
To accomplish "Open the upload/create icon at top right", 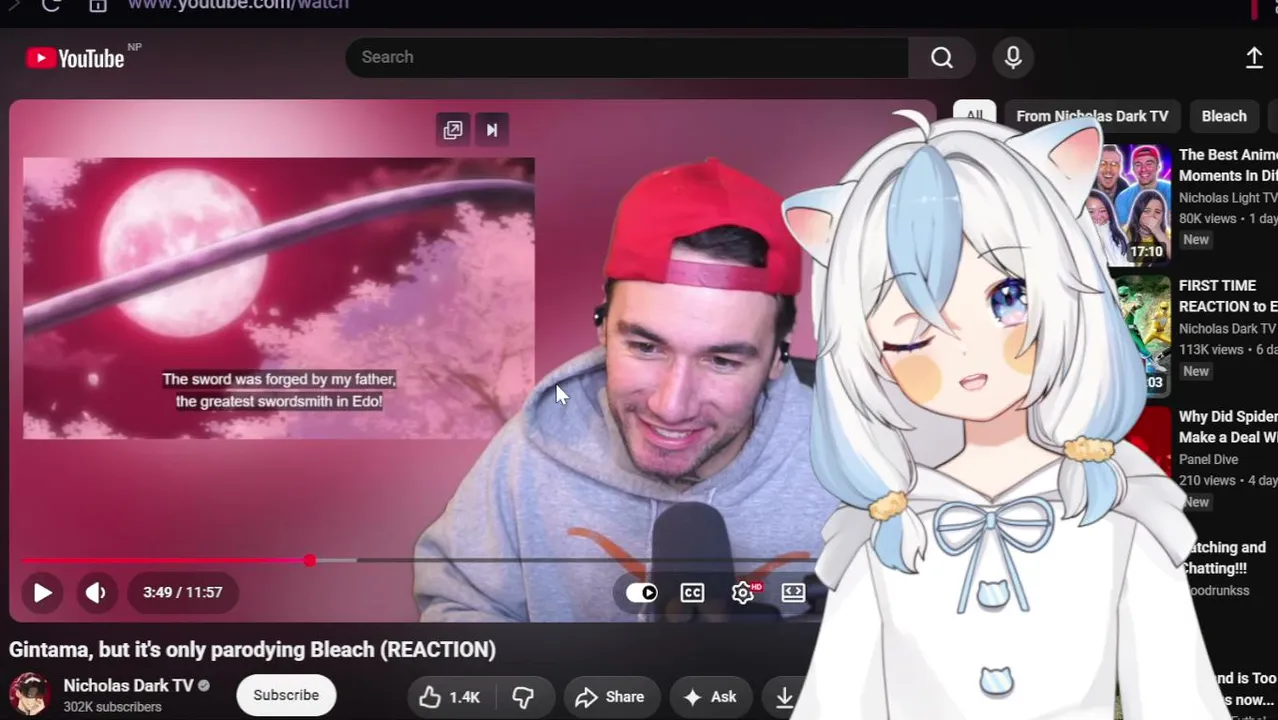I will point(1254,58).
